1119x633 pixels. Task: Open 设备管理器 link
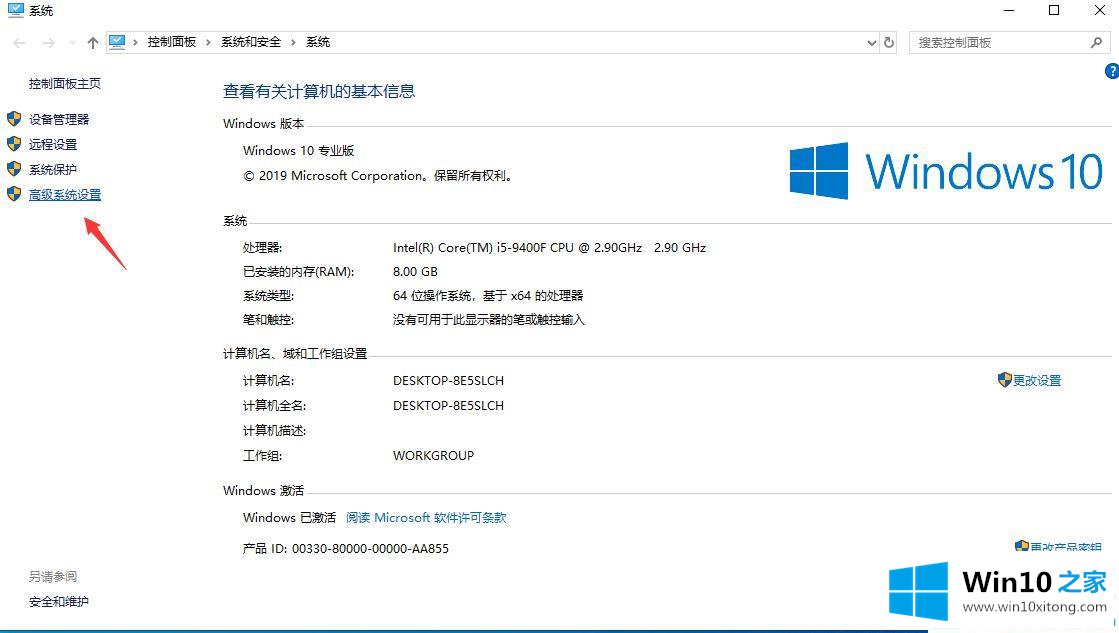click(59, 119)
